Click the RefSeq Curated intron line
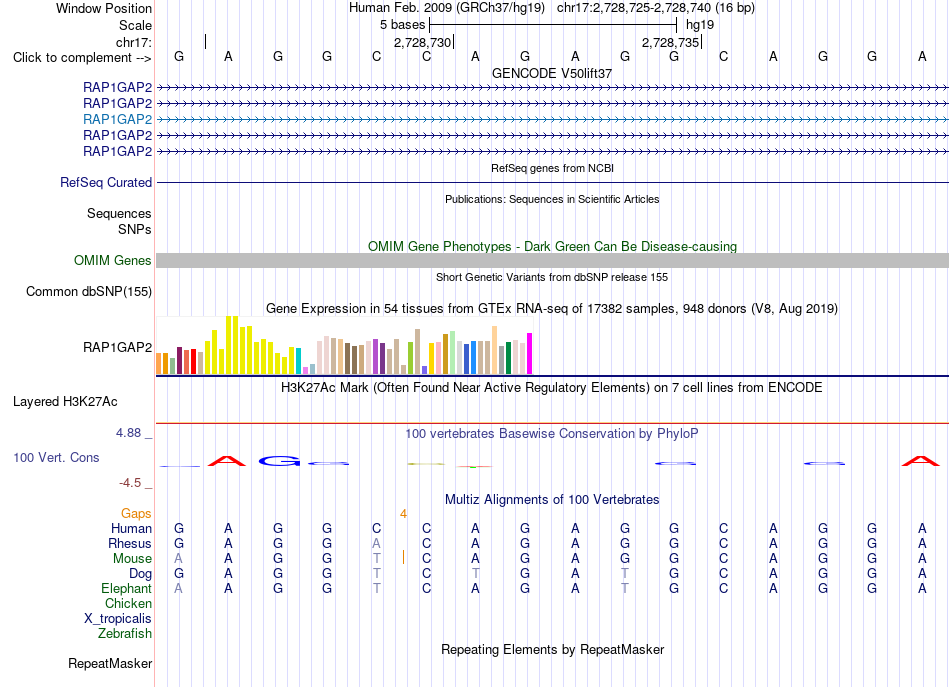The image size is (950, 687). click(552, 182)
